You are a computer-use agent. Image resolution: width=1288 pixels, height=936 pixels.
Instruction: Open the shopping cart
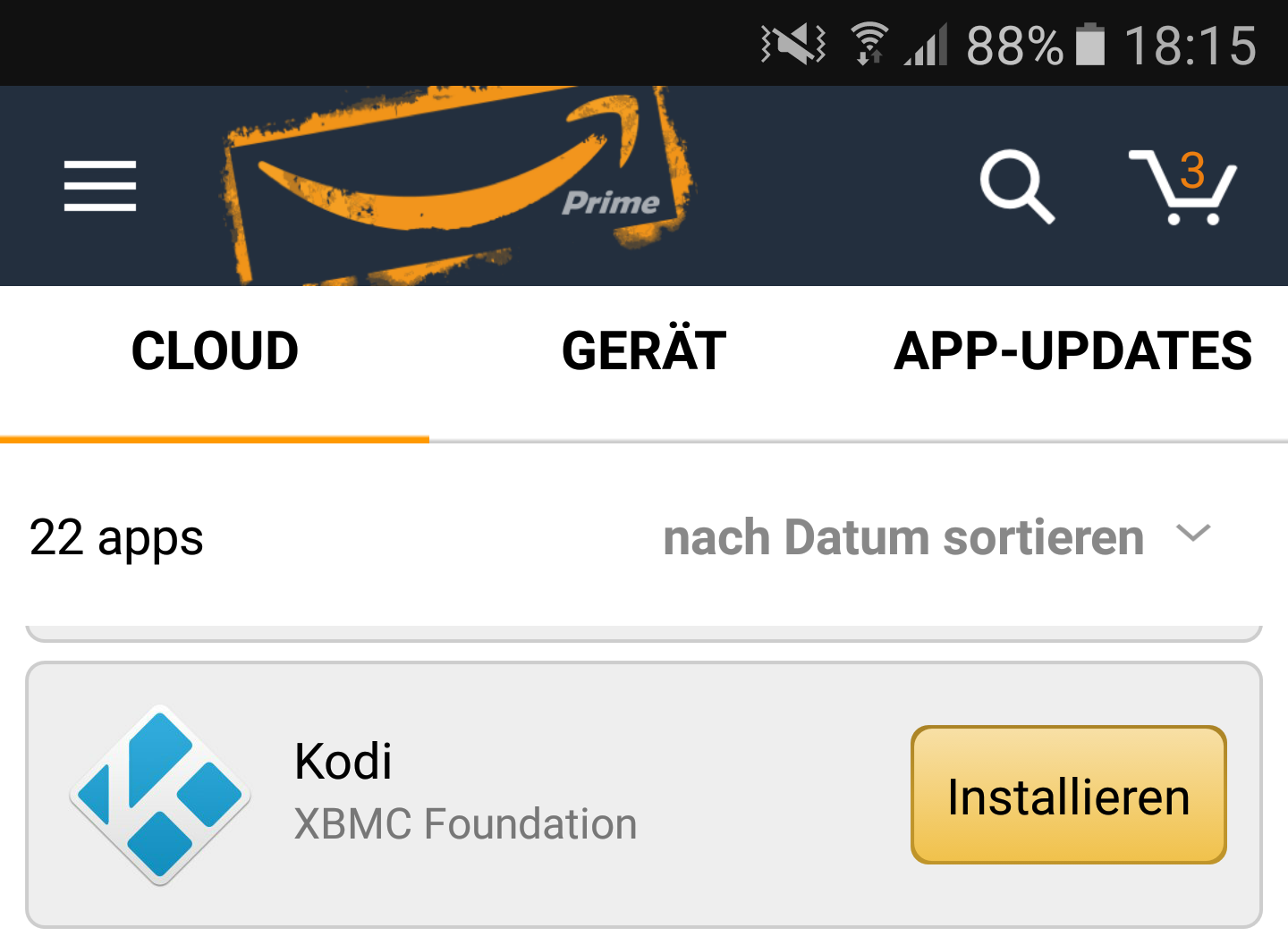1182,187
